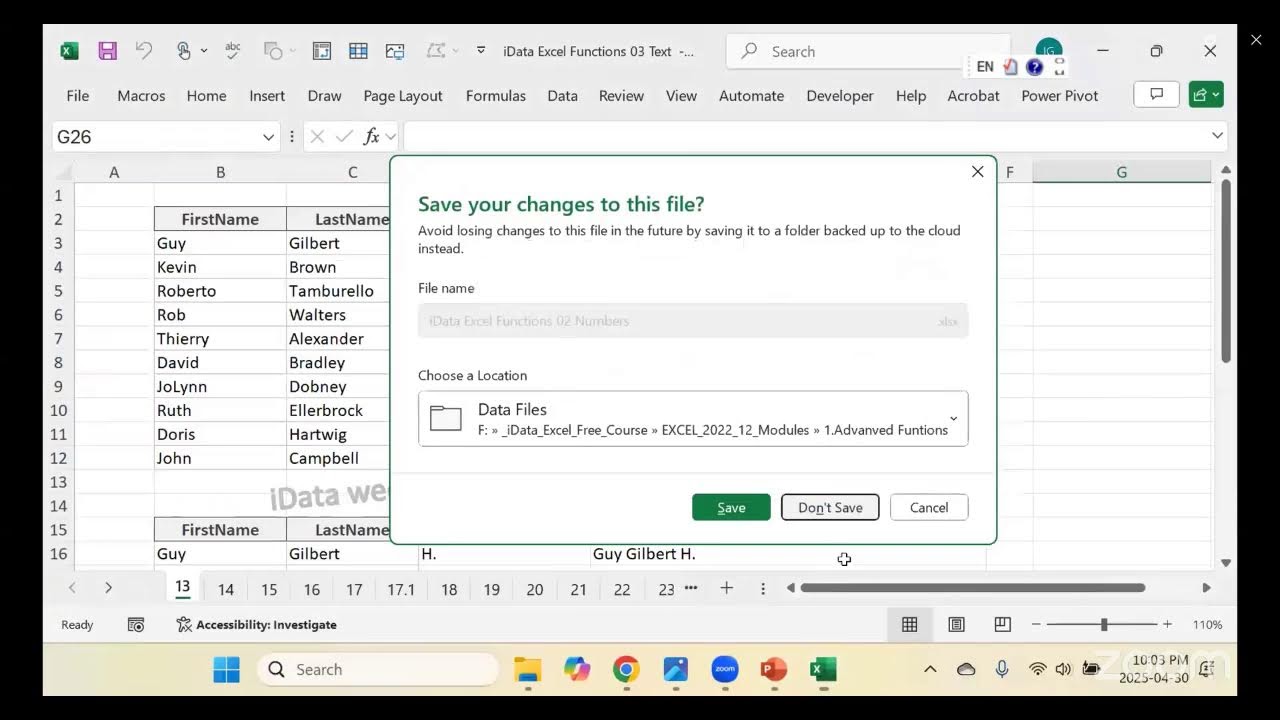Run the Spelling check abc icon
This screenshot has width=1280, height=720.
coord(233,51)
